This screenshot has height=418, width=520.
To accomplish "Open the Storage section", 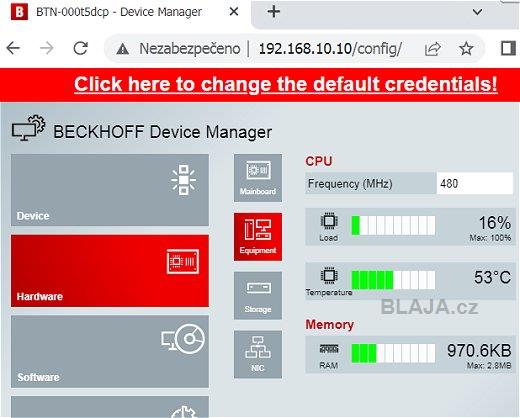I will point(258,296).
